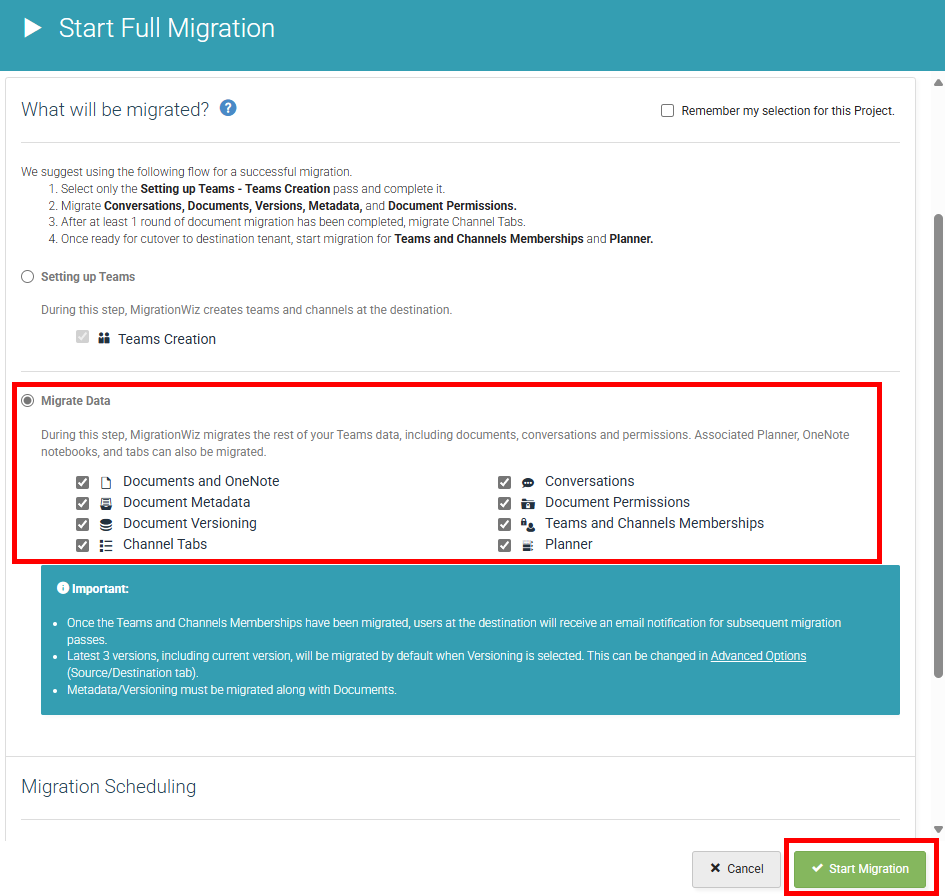This screenshot has height=896, width=945.
Task: Click the Conversations label
Action: point(590,481)
